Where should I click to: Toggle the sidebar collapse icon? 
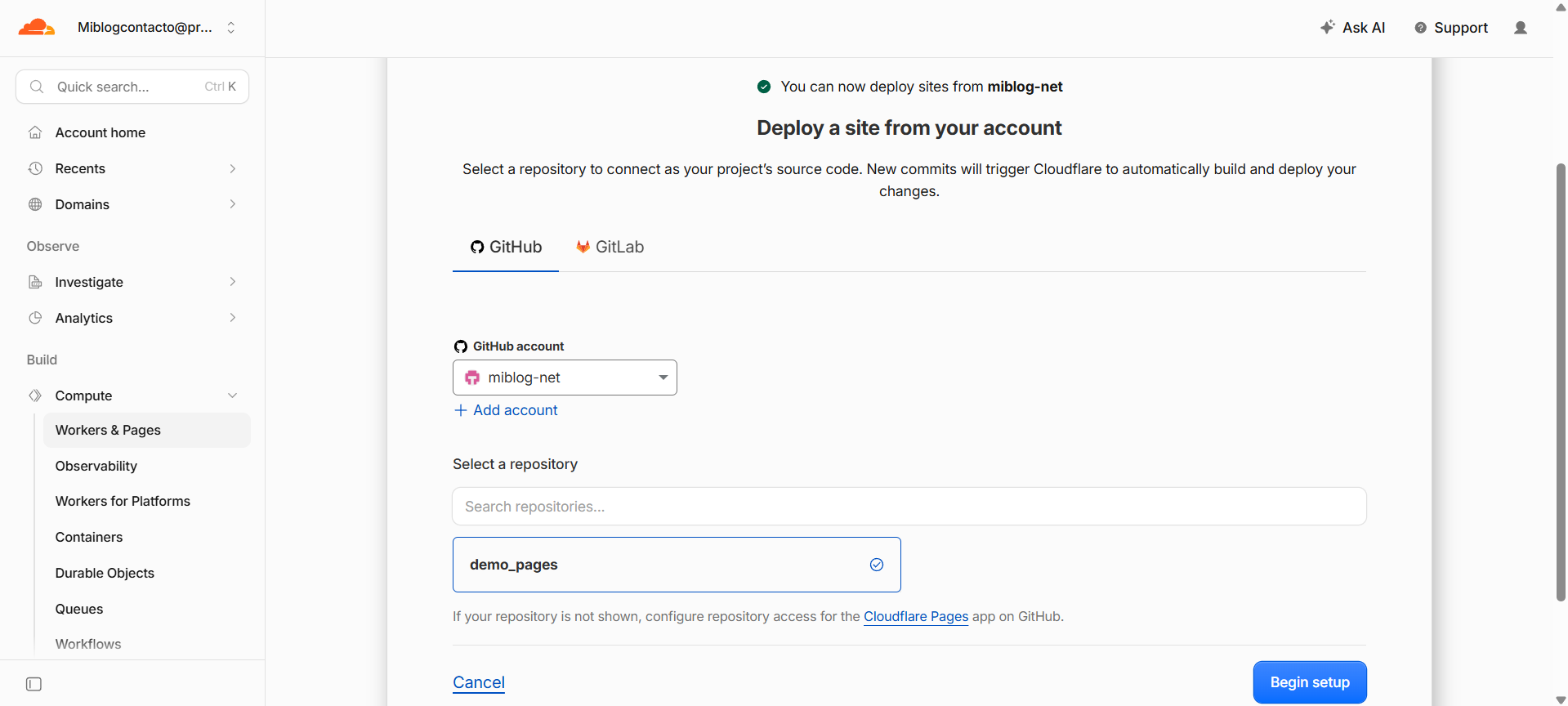coord(34,684)
